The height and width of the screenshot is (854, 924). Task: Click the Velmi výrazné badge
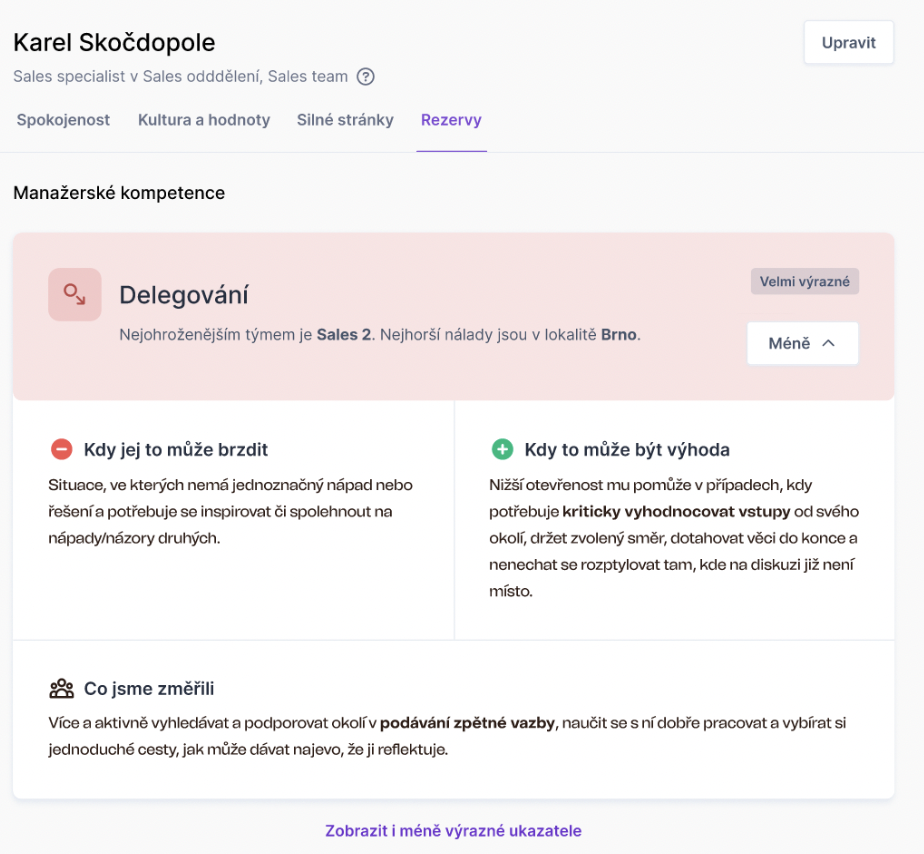pyautogui.click(x=804, y=281)
